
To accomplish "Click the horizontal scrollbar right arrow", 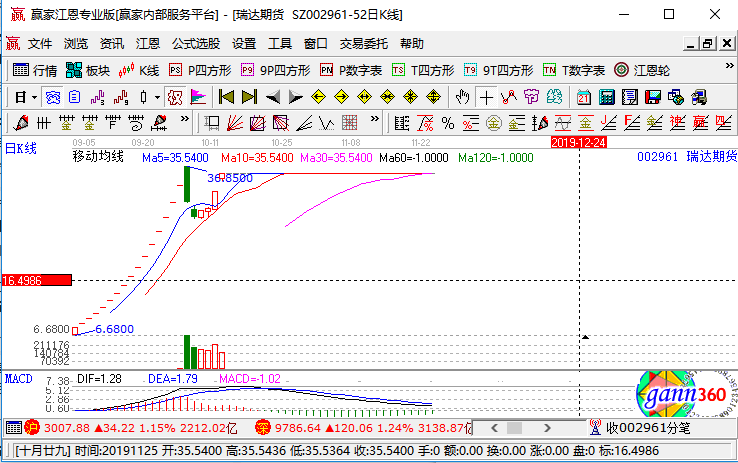I will pyautogui.click(x=547, y=428).
